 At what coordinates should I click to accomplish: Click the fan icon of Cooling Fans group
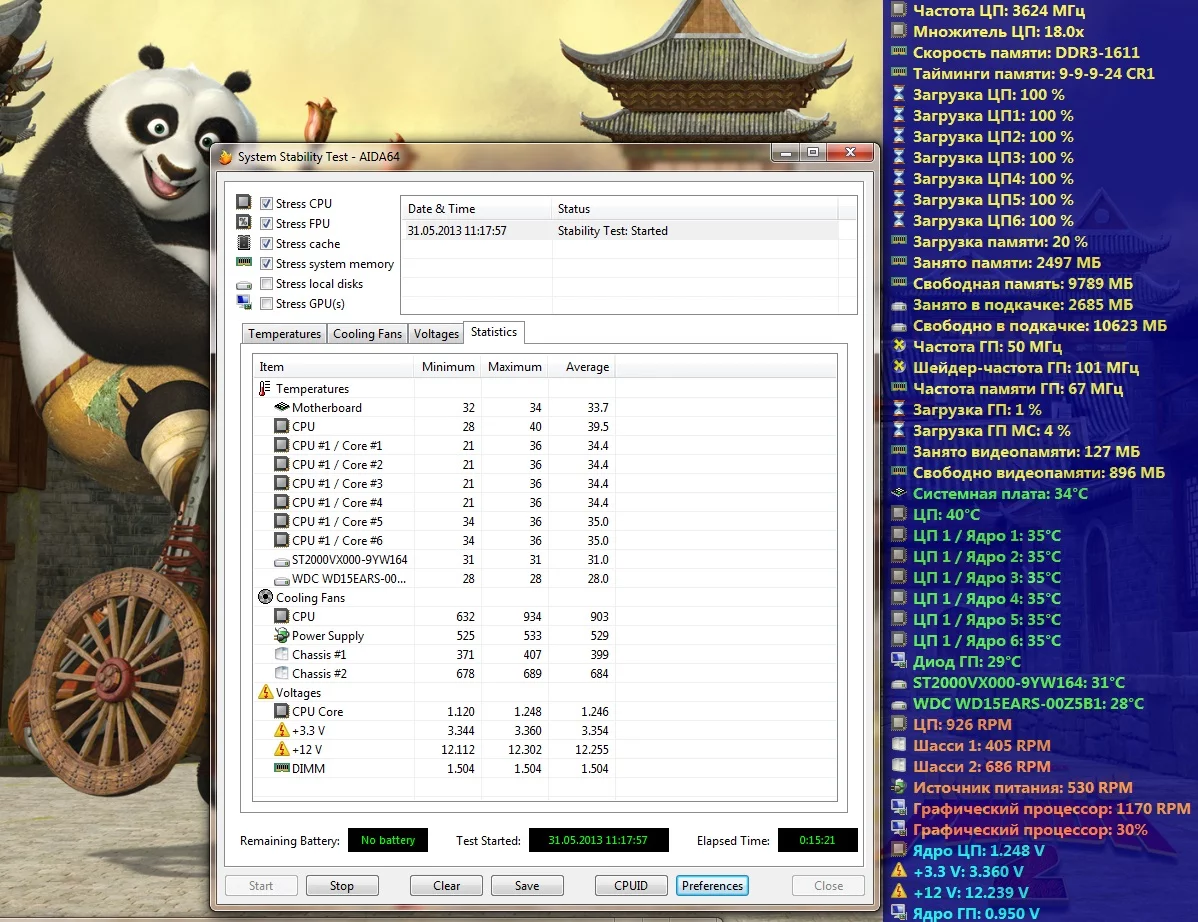(x=265, y=597)
